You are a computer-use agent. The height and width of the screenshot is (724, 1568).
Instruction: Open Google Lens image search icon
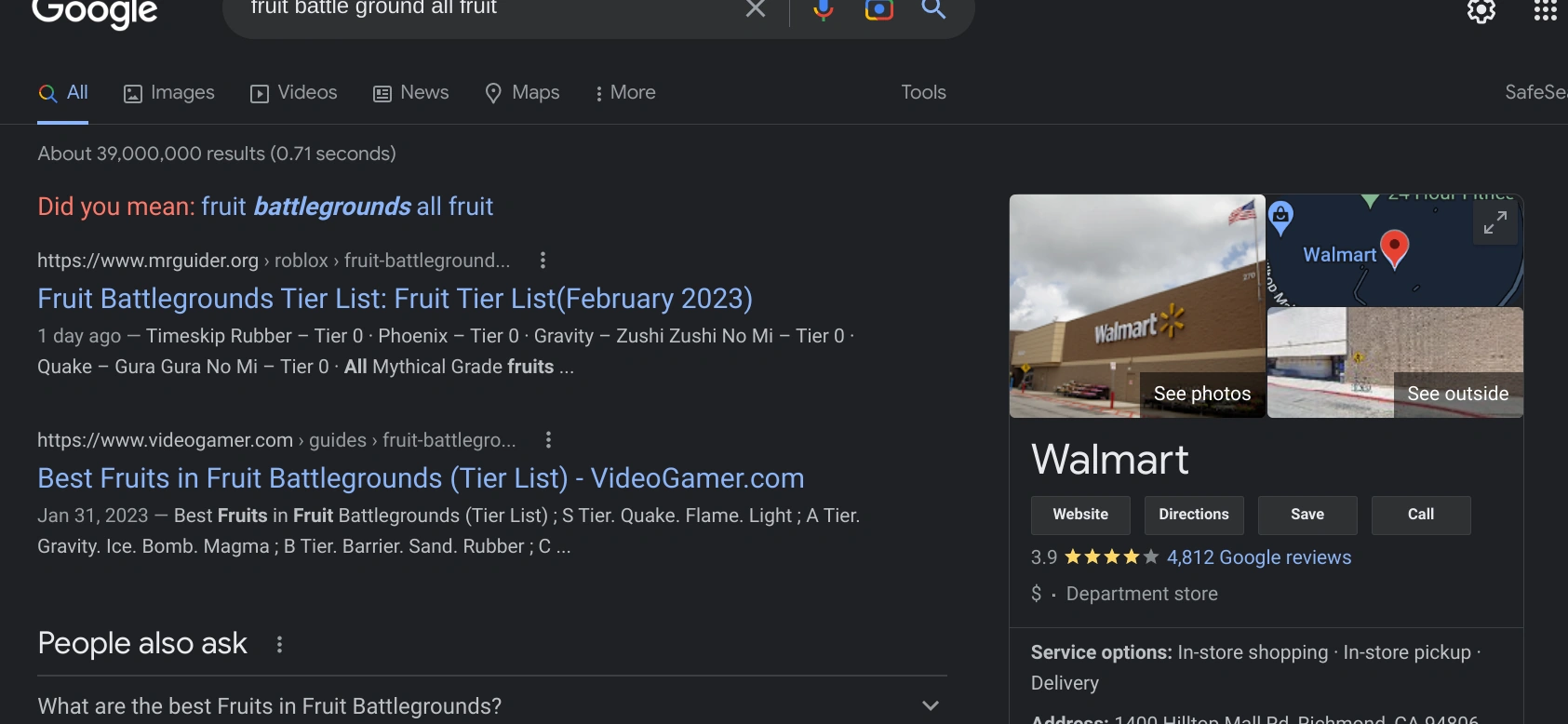878,10
